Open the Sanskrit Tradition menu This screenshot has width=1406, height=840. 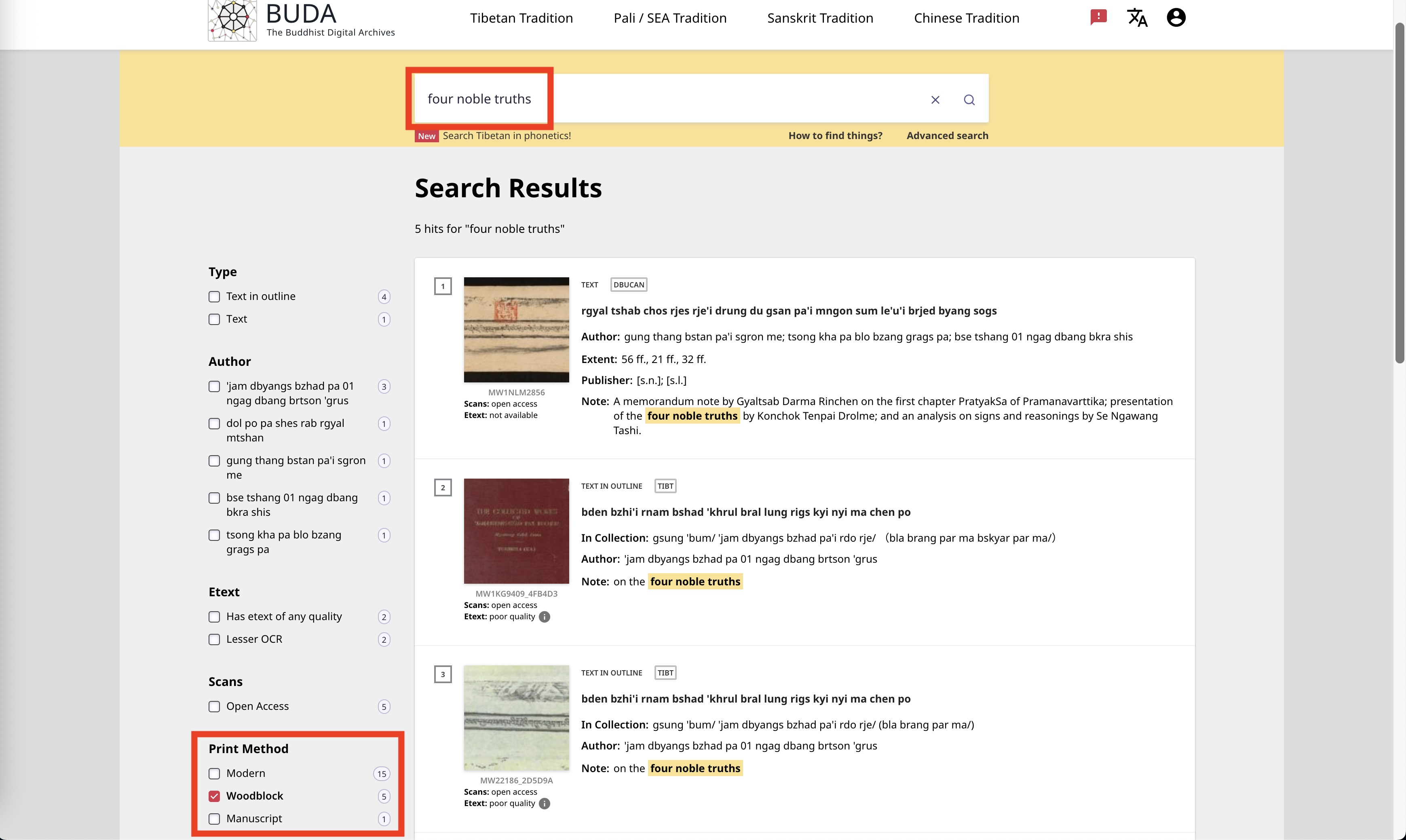(x=819, y=18)
